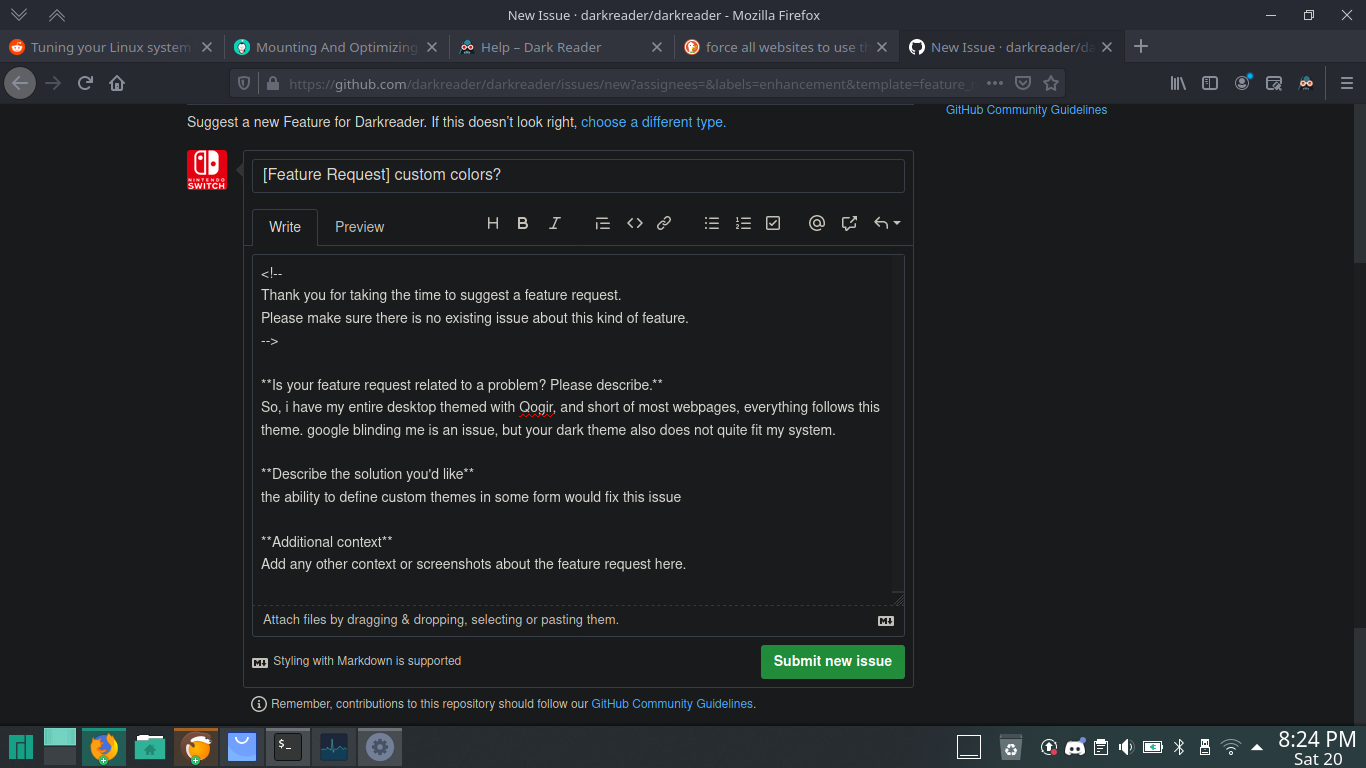
Task: Add a hyperlink using the link icon
Action: point(664,223)
